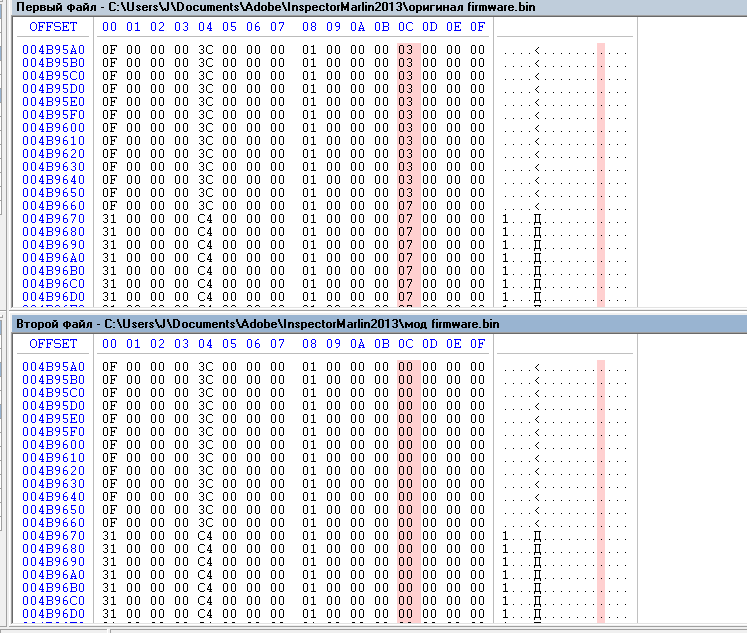Select offset 004B96D0 in the first file pane
Screen dimensions: 747x633
[53, 296]
